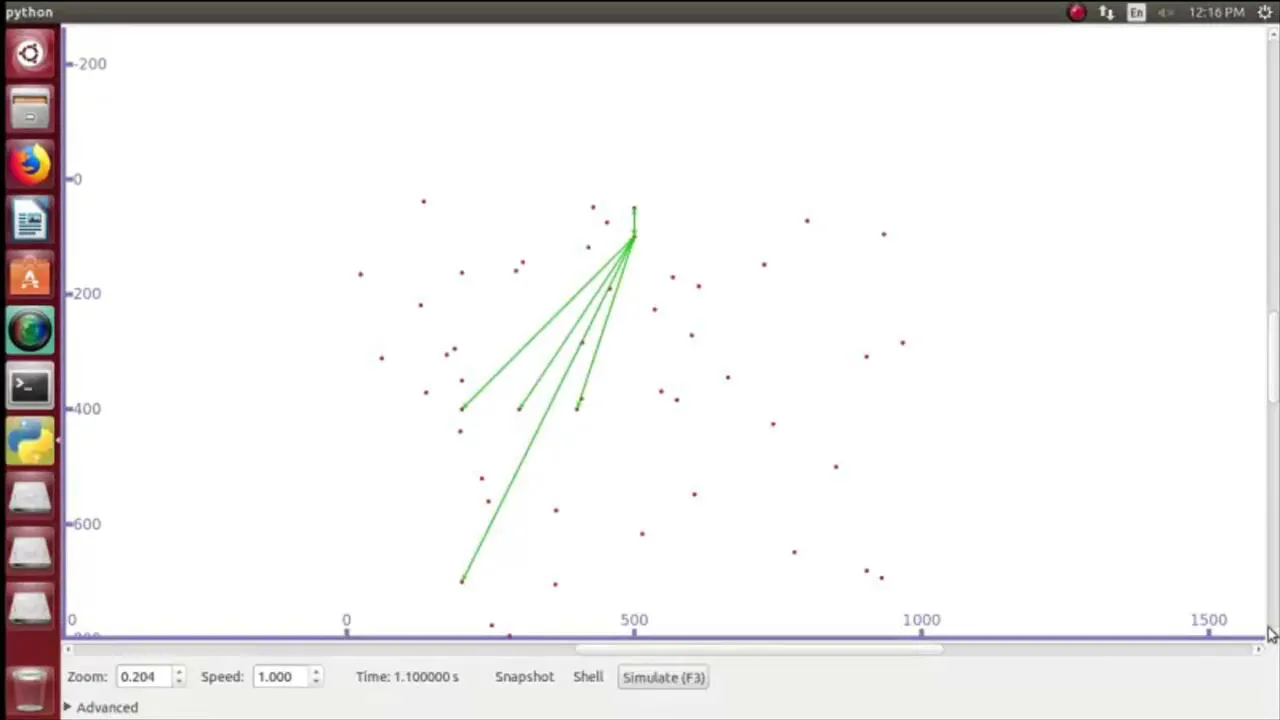Click the 1000 mark on horizontal ruler
The height and width of the screenshot is (720, 1280).
point(921,620)
